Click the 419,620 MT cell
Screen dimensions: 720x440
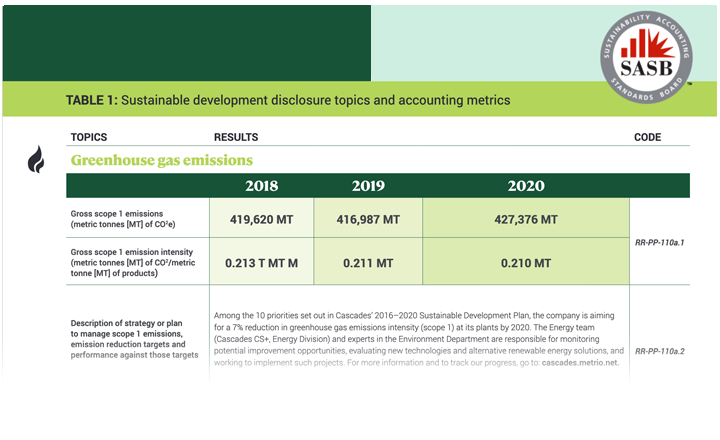(x=261, y=218)
